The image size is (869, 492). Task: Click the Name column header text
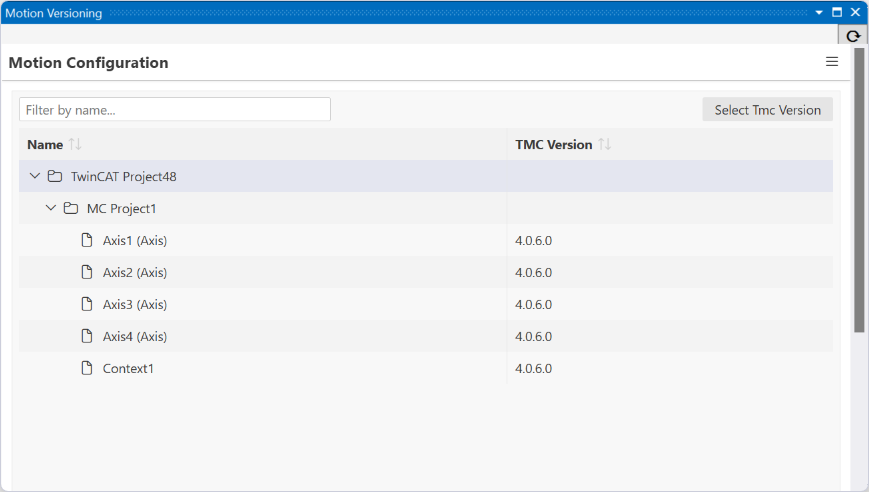tap(45, 145)
